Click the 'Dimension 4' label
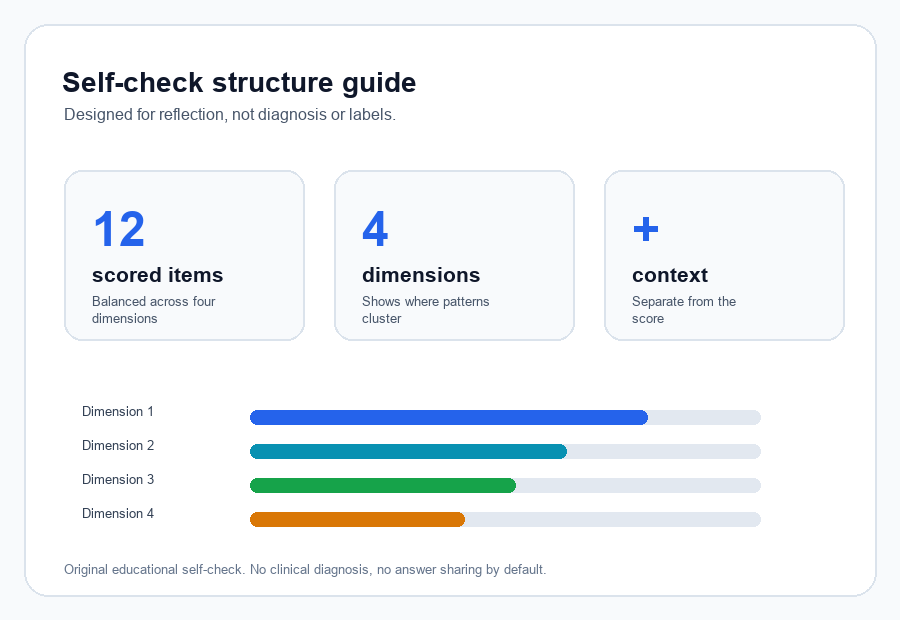This screenshot has height=620, width=900. [118, 513]
